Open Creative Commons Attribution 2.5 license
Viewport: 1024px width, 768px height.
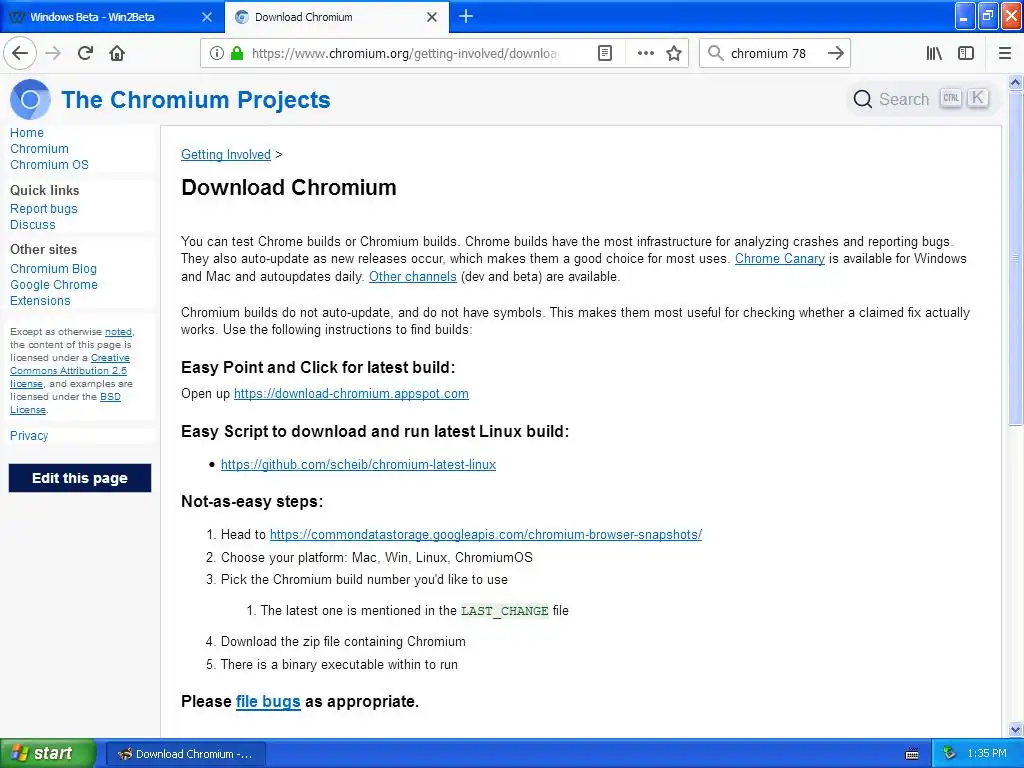pos(69,371)
